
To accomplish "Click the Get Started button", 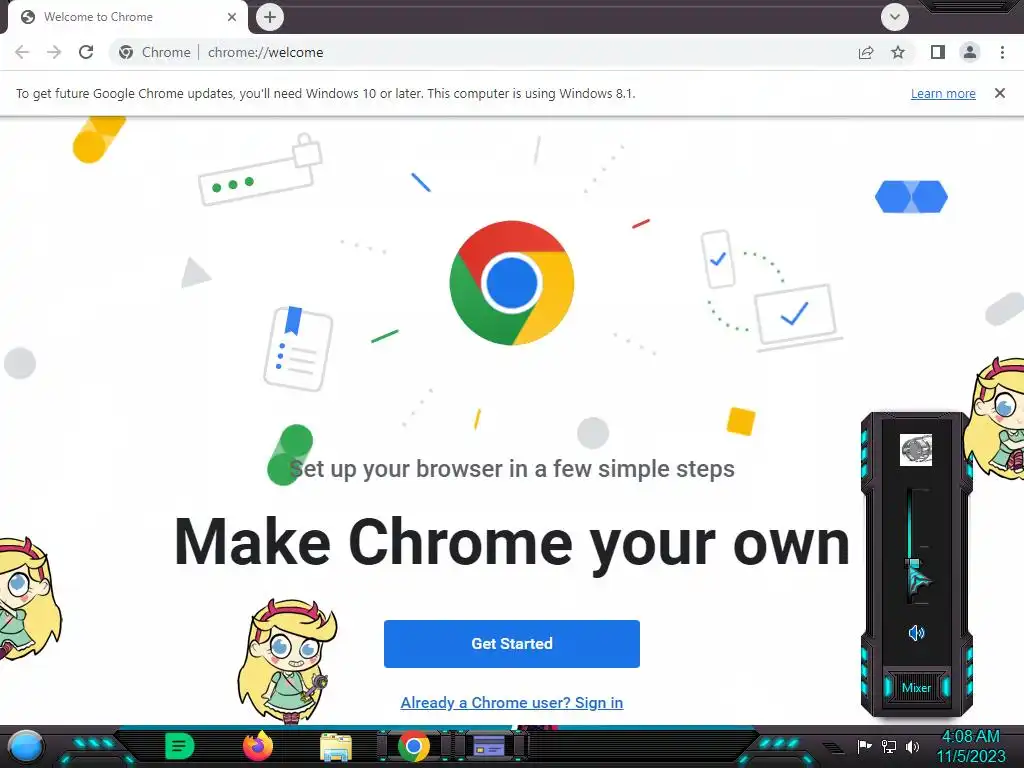I will point(512,644).
